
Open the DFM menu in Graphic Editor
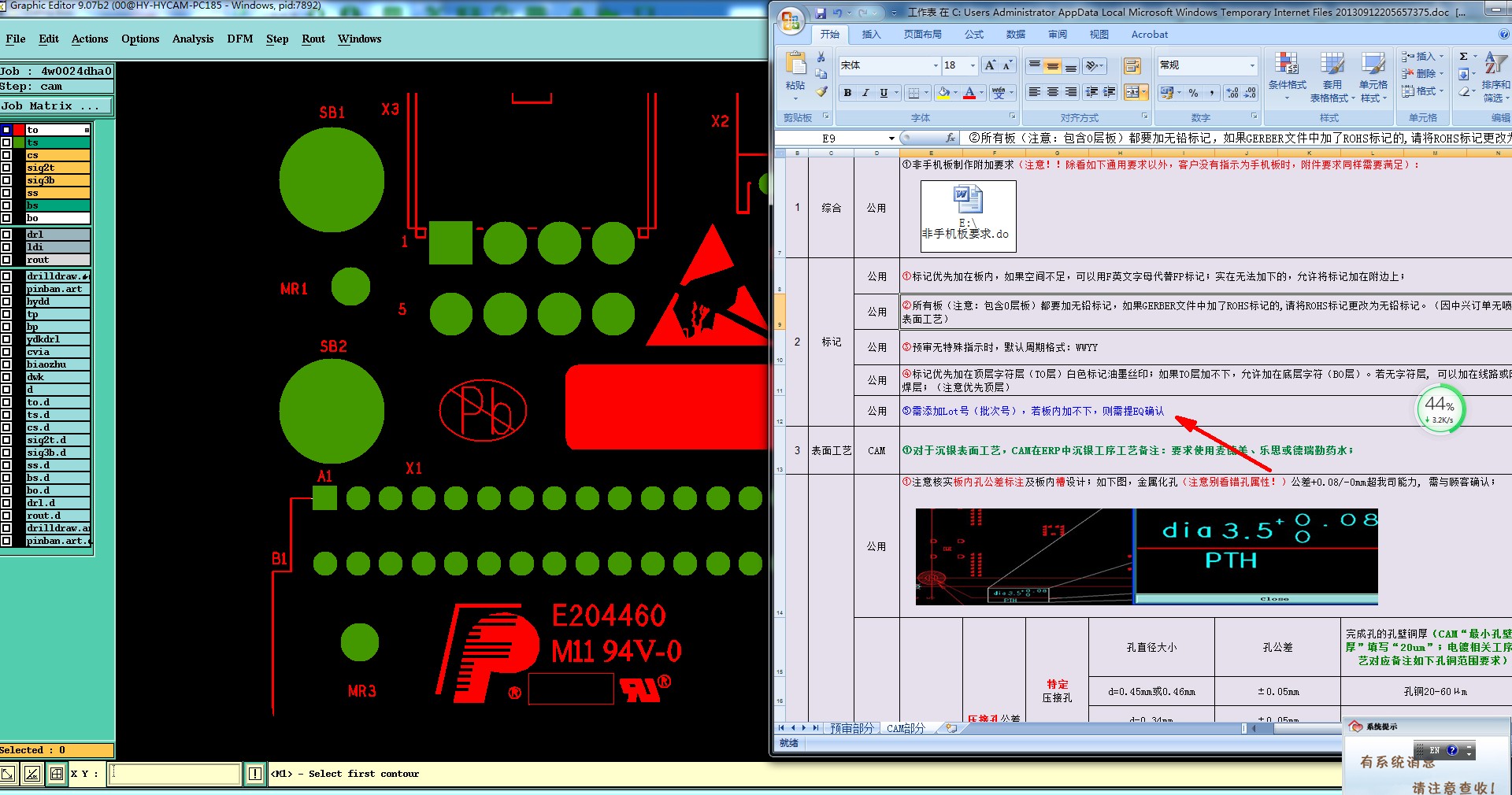pos(240,39)
